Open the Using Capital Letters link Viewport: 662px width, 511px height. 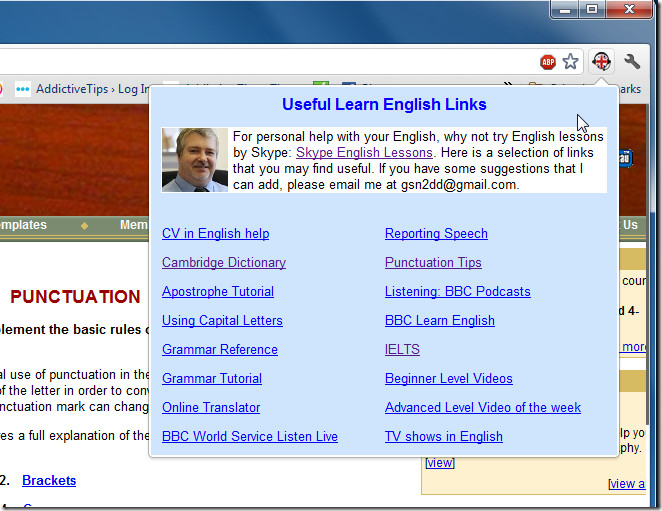222,321
